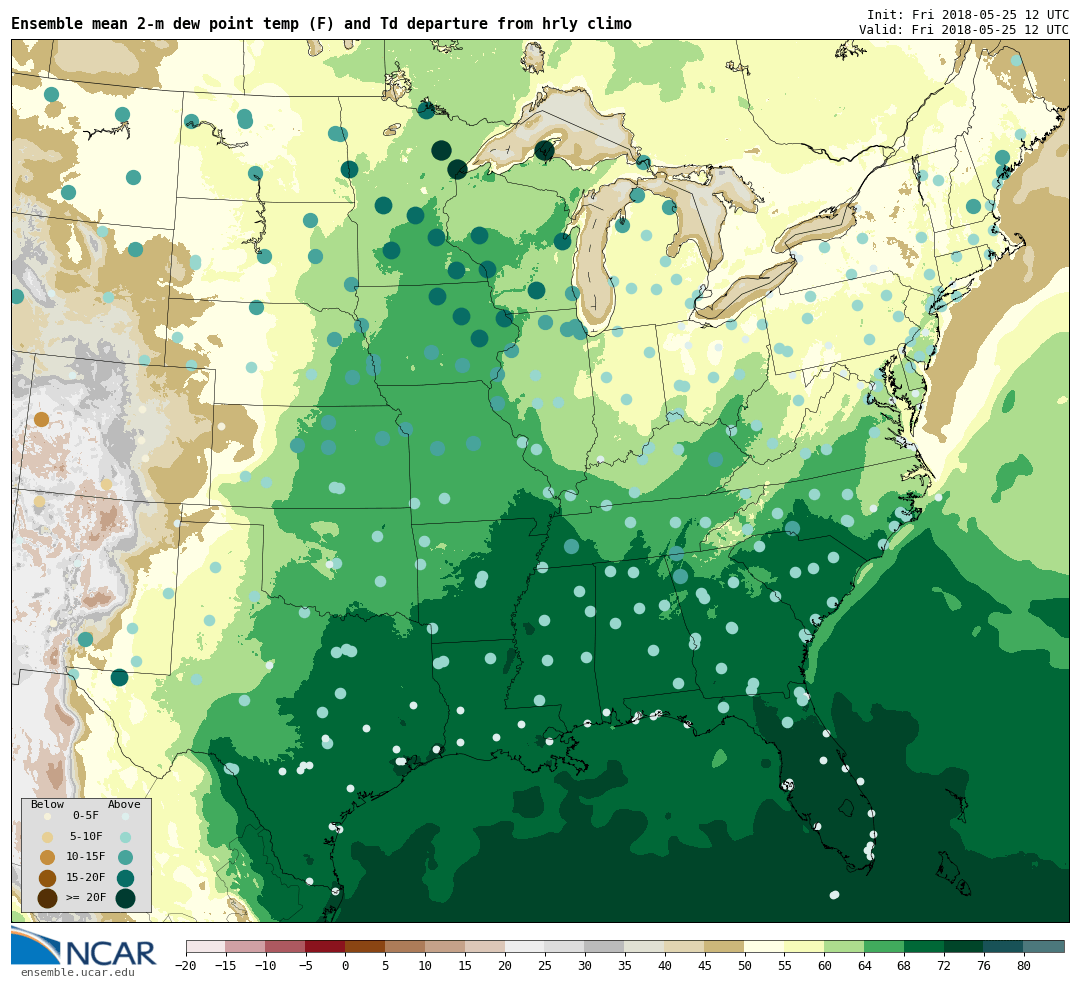The width and height of the screenshot is (1080, 985).
Task: Click the '15-20F' legend label
Action: [x=86, y=878]
